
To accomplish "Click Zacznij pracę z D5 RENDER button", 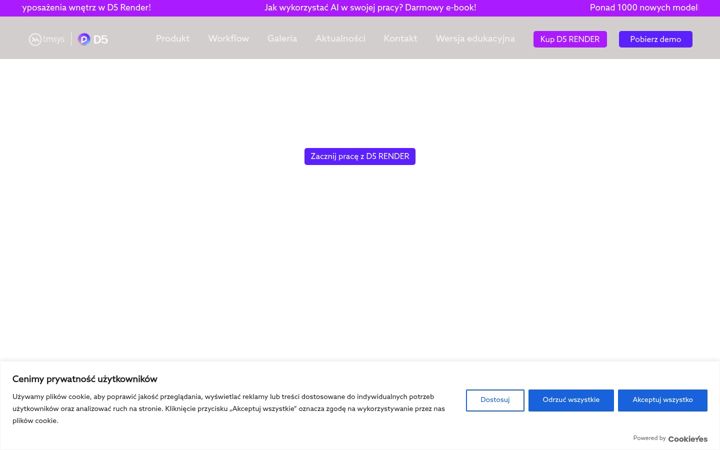I will point(360,156).
